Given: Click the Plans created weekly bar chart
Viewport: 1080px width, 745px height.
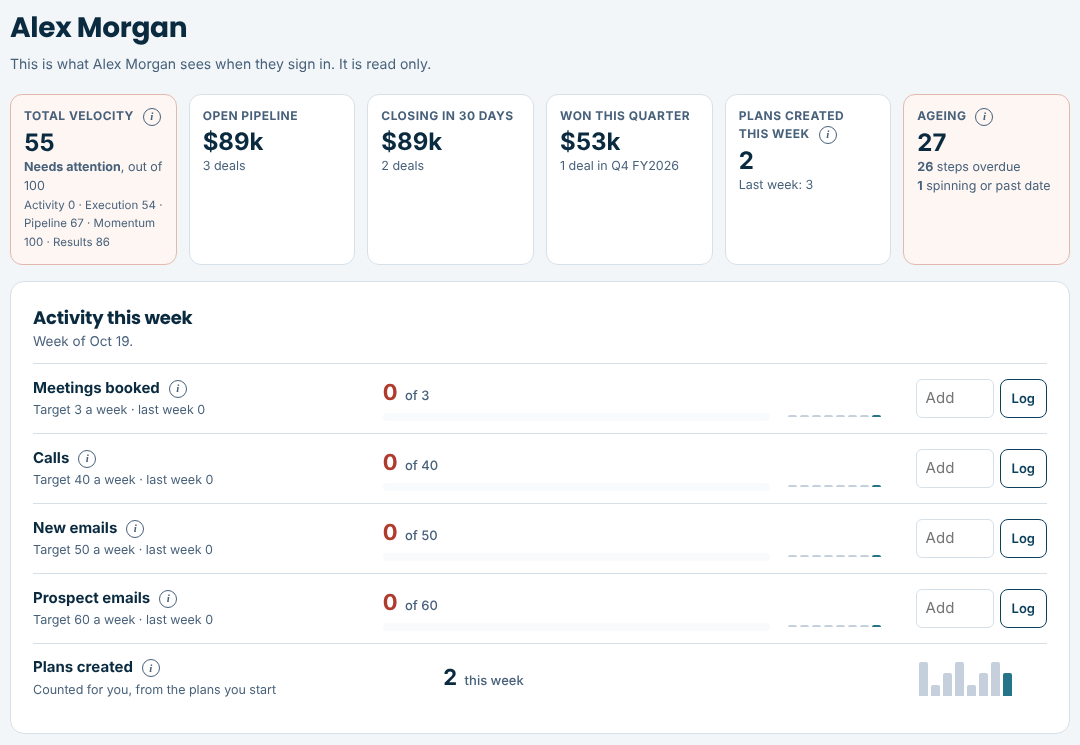Looking at the screenshot, I should pyautogui.click(x=966, y=679).
